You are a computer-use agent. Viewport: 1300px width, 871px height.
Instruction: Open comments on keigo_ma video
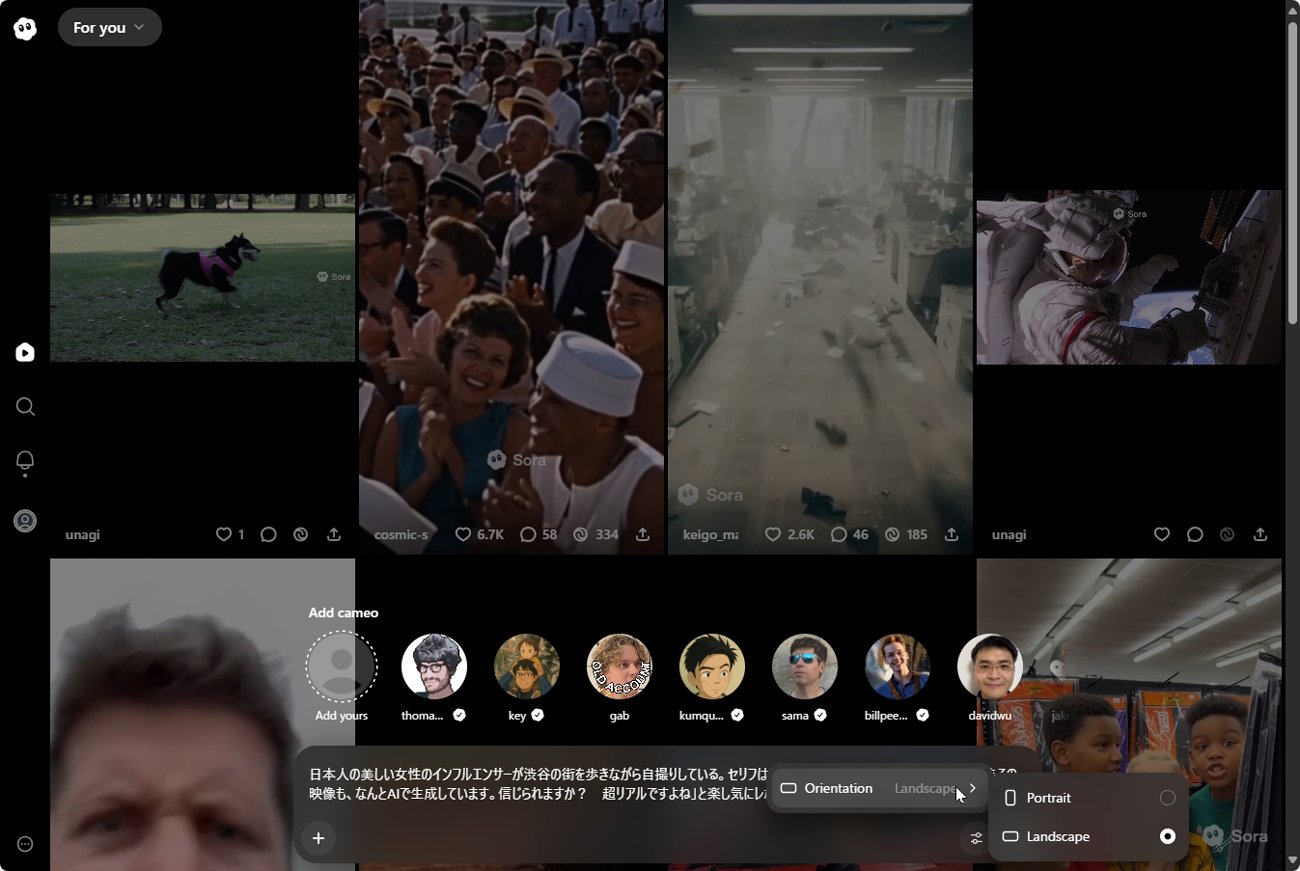click(x=839, y=535)
